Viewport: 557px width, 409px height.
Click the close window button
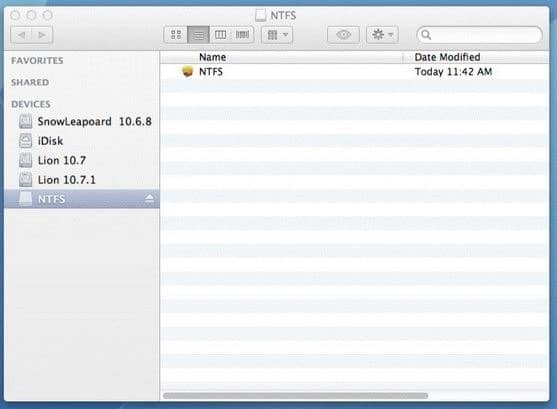point(15,15)
